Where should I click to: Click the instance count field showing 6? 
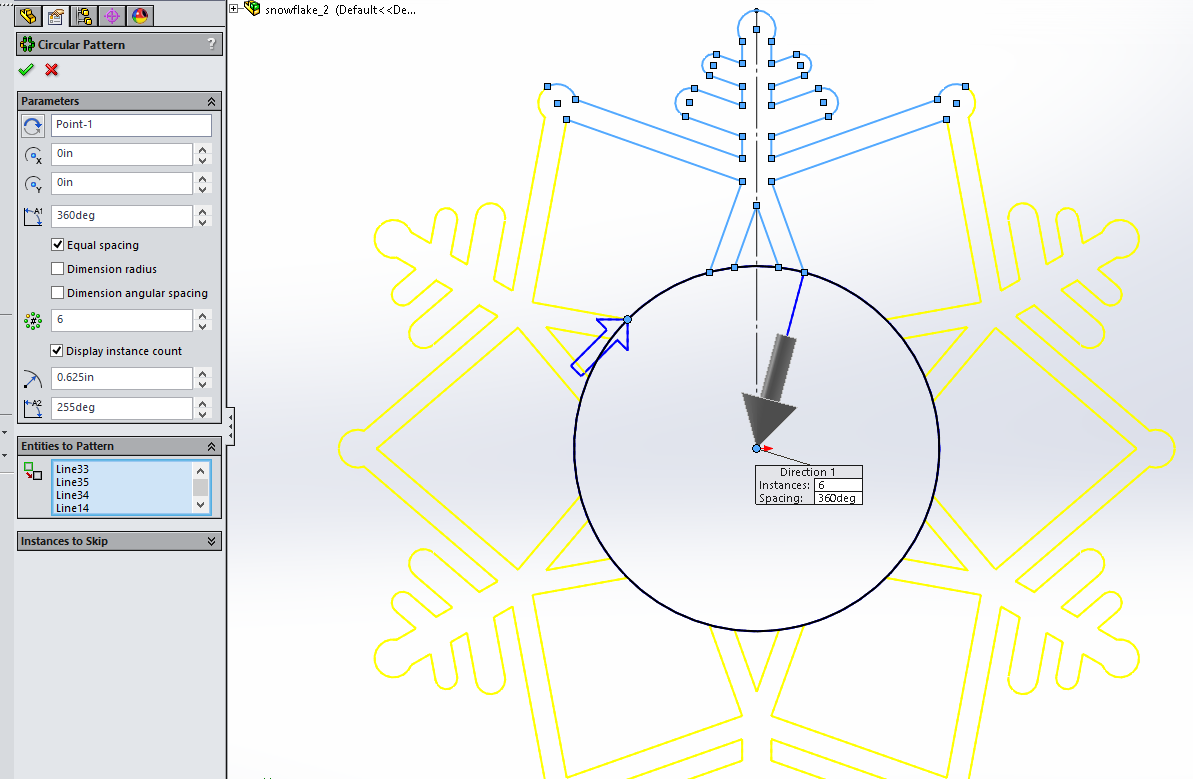pos(122,320)
